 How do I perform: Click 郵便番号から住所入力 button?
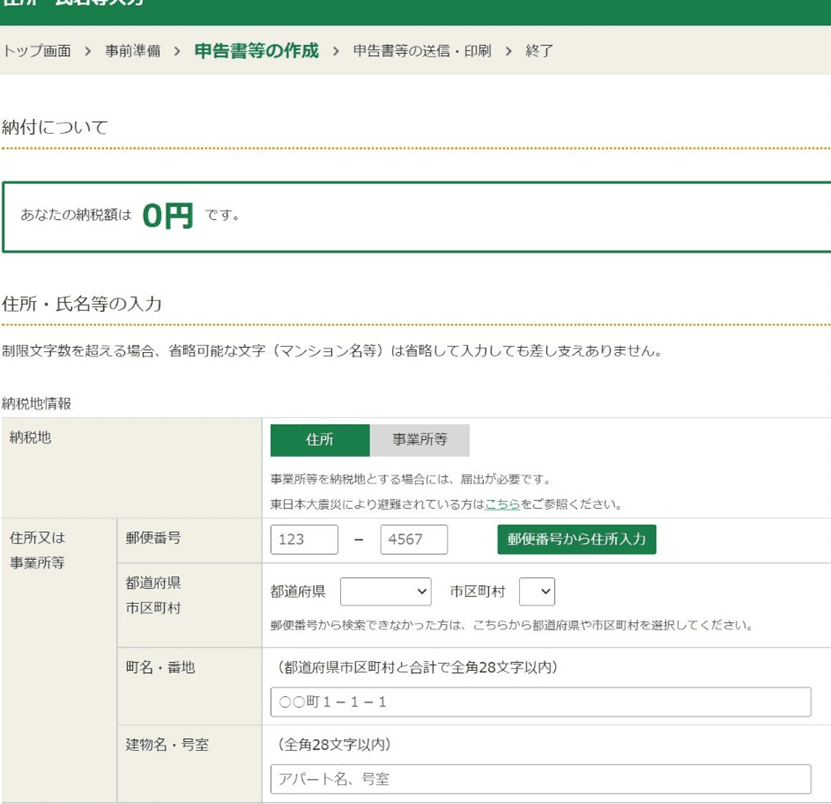click(x=577, y=540)
